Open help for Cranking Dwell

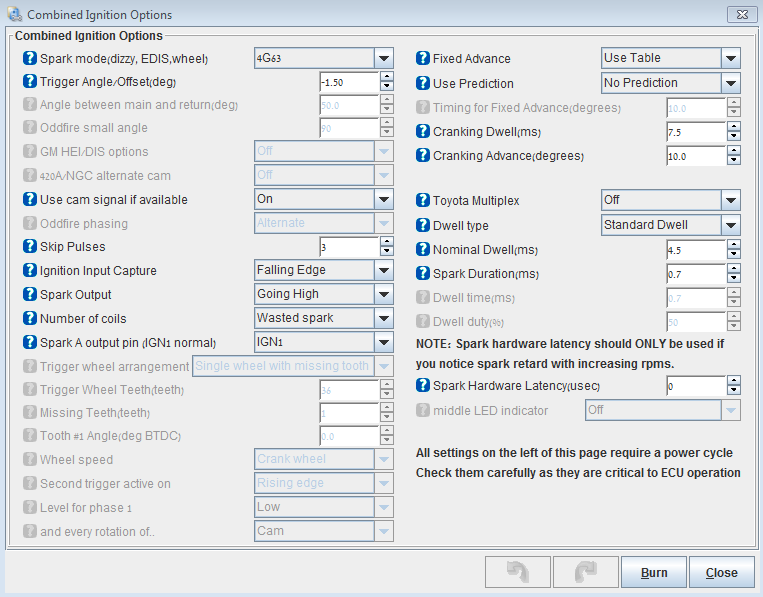(423, 131)
